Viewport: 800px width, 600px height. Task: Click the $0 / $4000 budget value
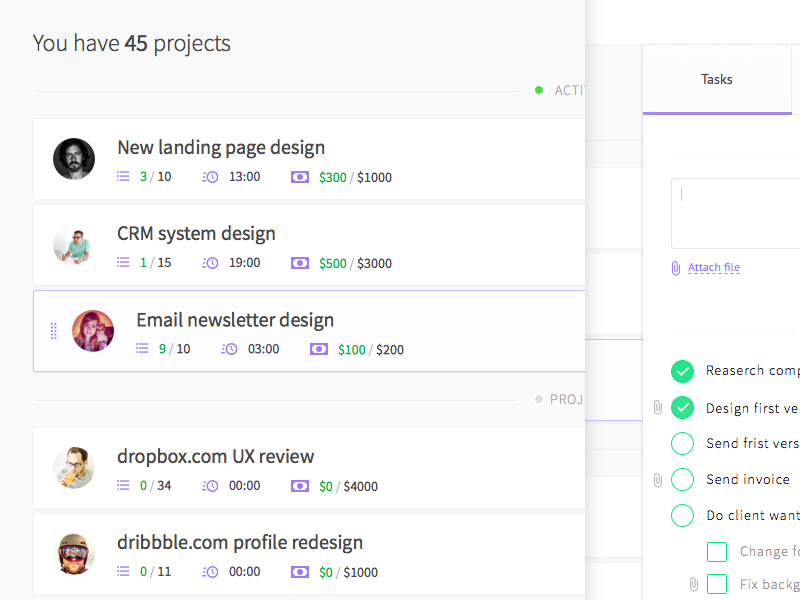point(348,486)
